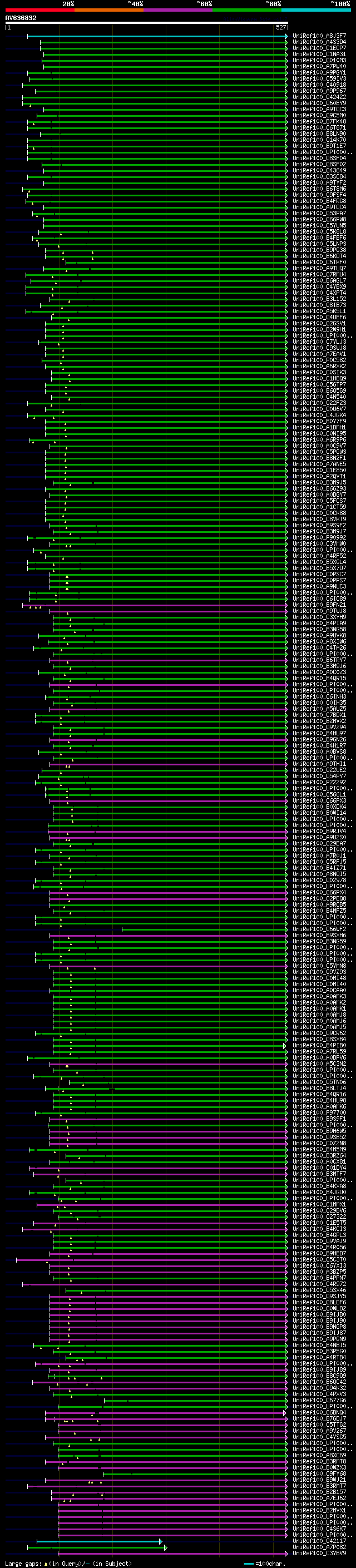Select label UniRef100_C5YUN5
The width and height of the screenshot is (356, 1568).
pyautogui.click(x=319, y=225)
